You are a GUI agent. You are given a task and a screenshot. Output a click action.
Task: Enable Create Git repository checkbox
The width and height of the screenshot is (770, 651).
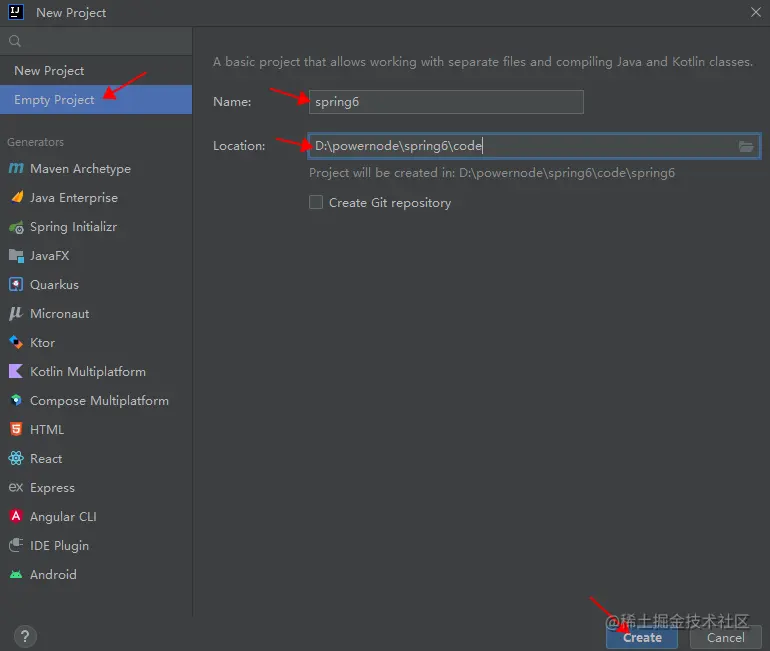click(x=316, y=202)
